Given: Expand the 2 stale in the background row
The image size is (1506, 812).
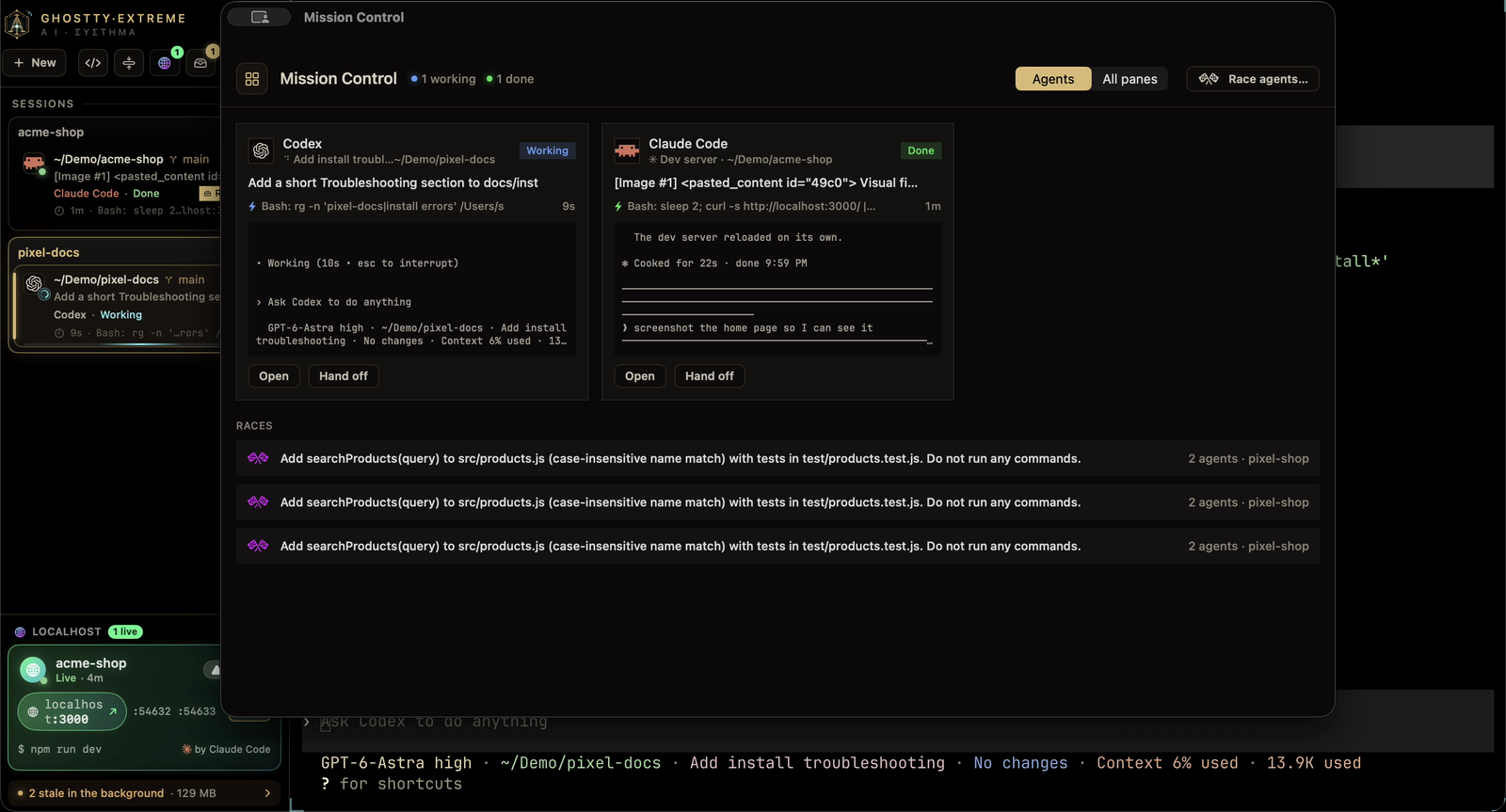Looking at the screenshot, I should (x=145, y=793).
